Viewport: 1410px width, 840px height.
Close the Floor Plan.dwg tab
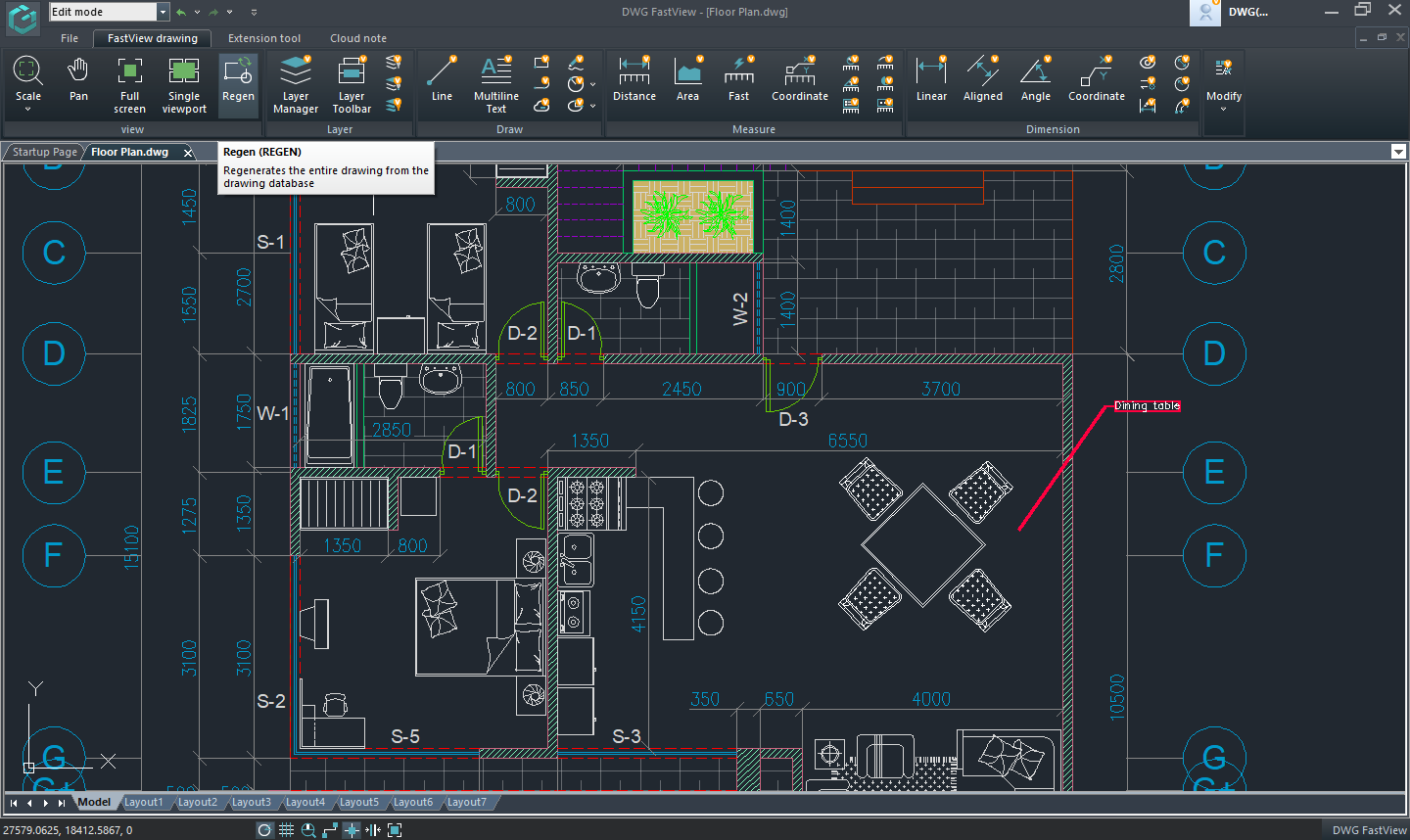point(188,153)
